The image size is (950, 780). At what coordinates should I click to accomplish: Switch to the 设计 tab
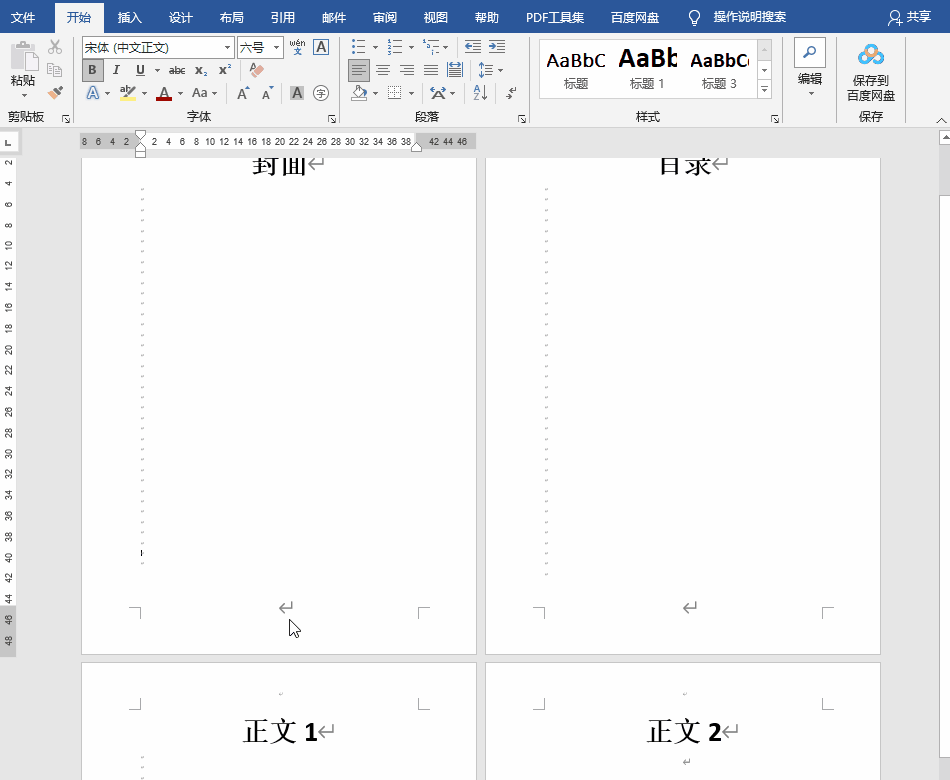pyautogui.click(x=181, y=17)
